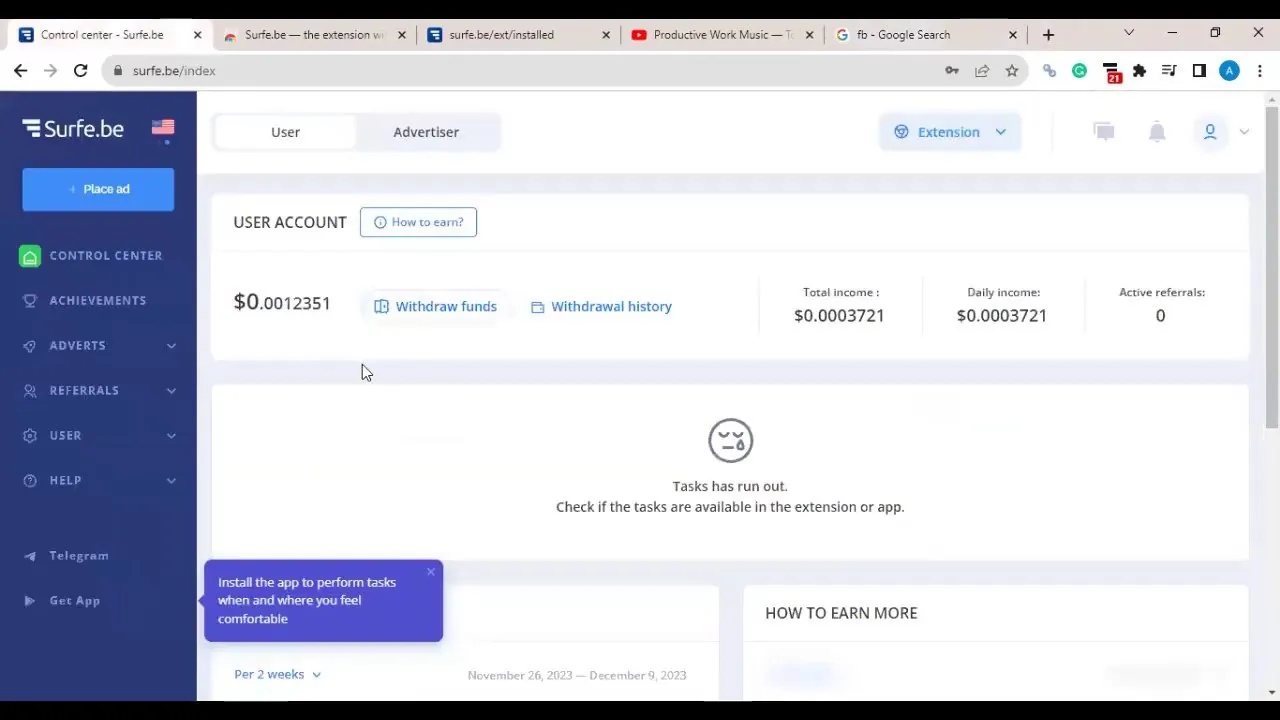Switch to the Advertiser tab
The height and width of the screenshot is (720, 1280).
[426, 131]
